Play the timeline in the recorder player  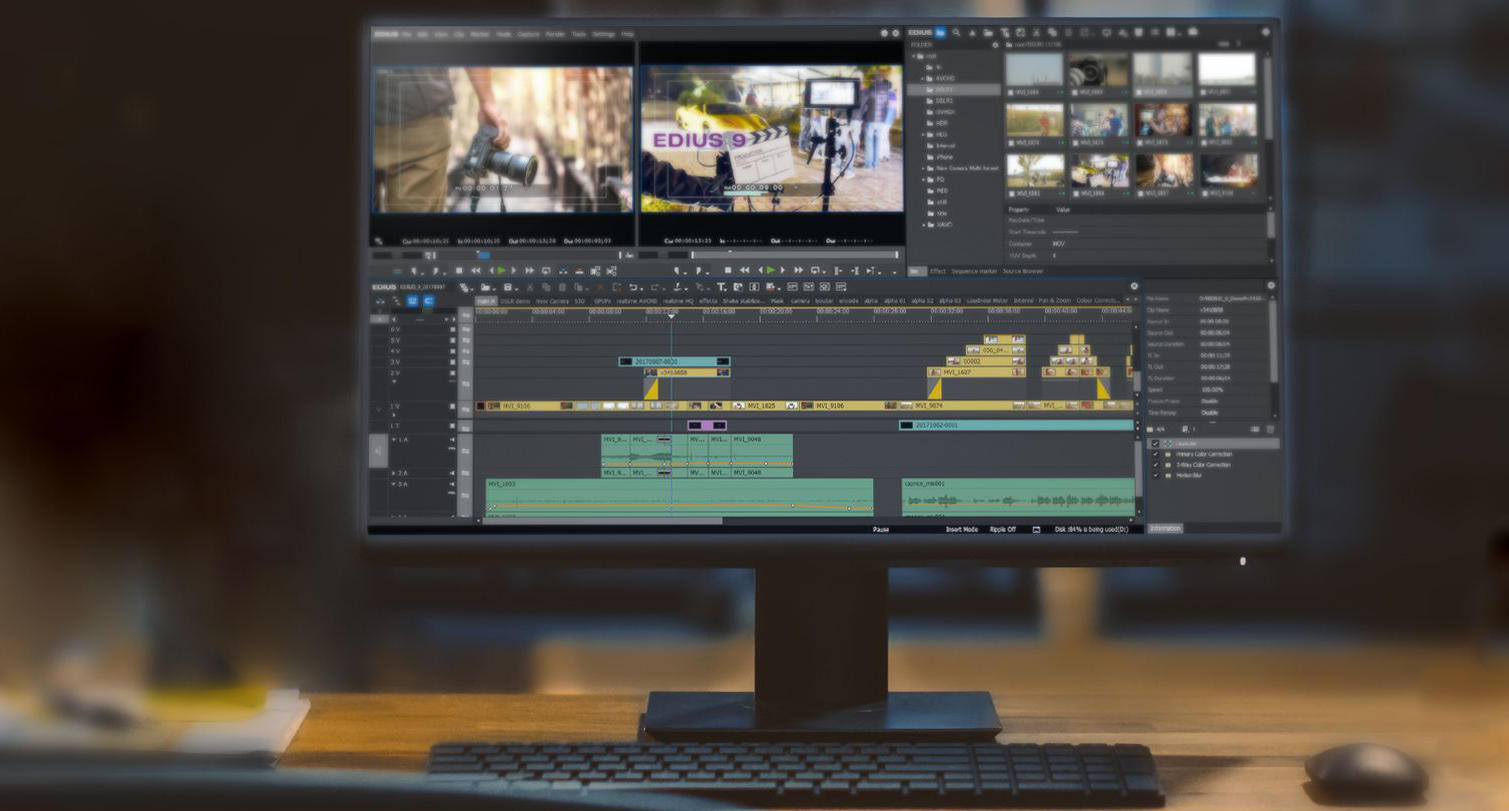pos(770,271)
